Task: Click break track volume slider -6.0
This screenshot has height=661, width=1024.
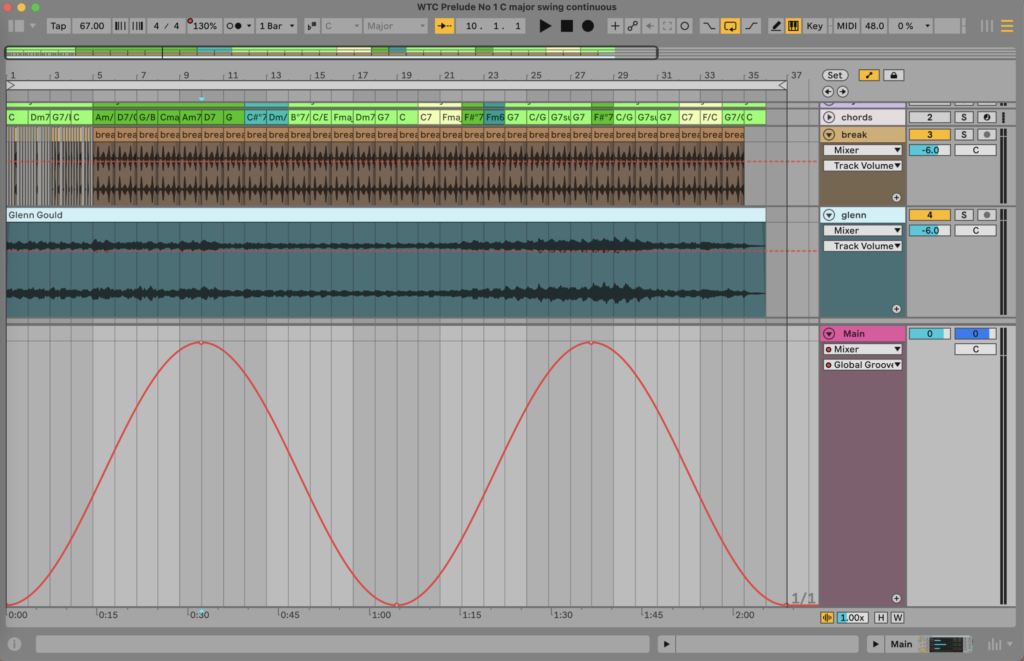Action: coord(929,150)
